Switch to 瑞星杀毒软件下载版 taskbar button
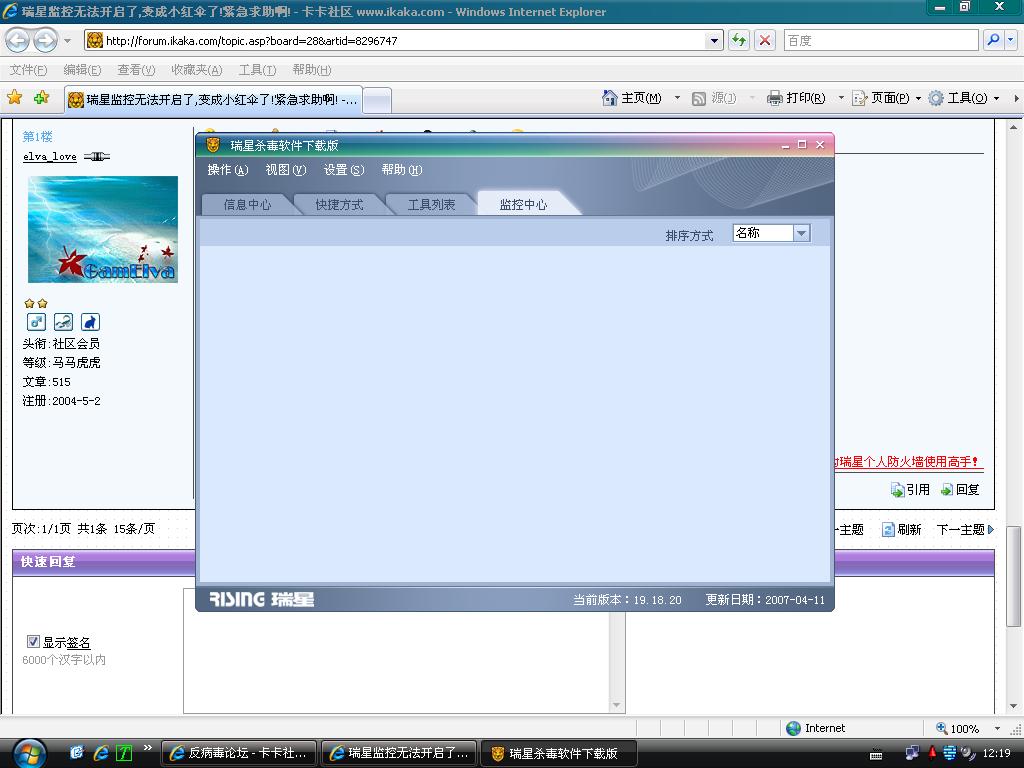 (x=558, y=753)
